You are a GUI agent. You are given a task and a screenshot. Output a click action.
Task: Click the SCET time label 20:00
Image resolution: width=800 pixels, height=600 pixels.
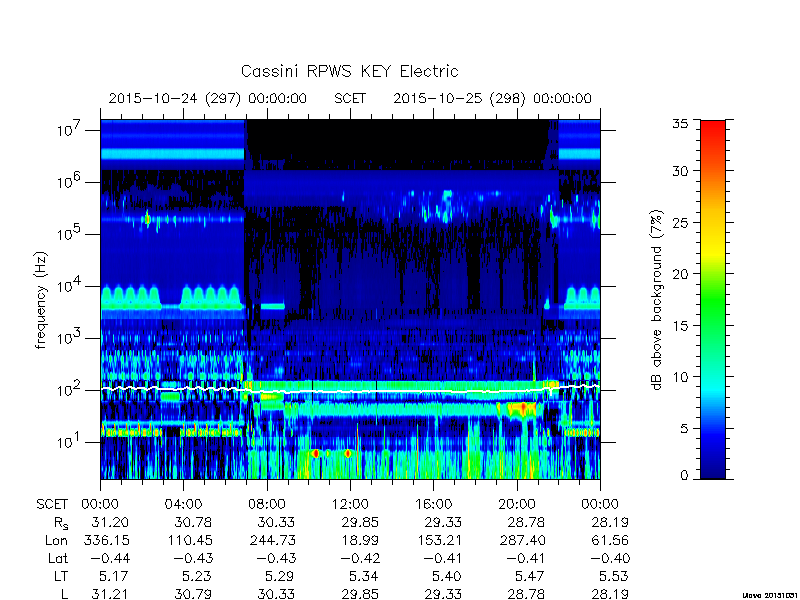[x=517, y=505]
